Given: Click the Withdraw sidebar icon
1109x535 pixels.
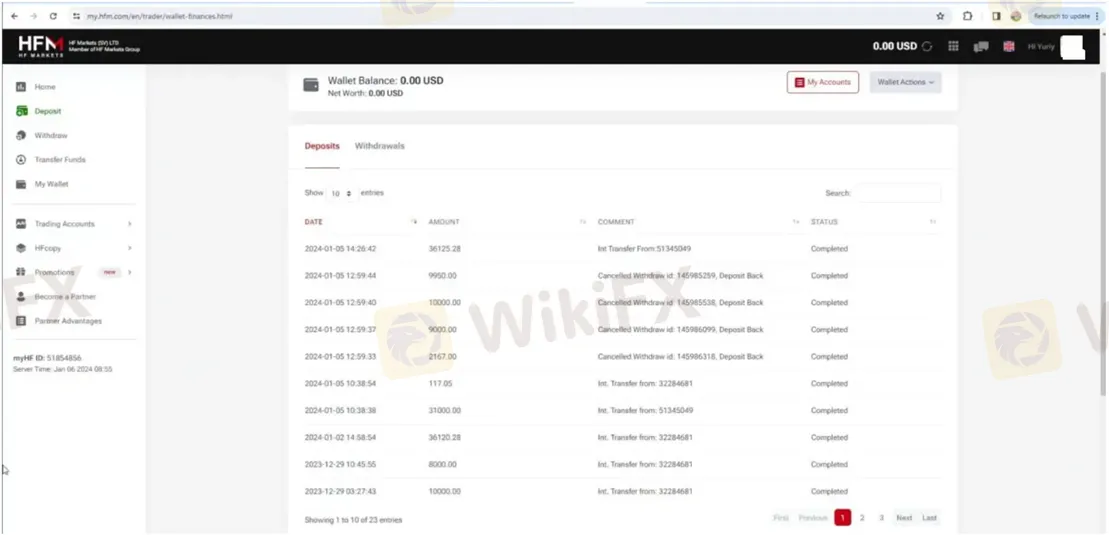Looking at the screenshot, I should tap(21, 135).
